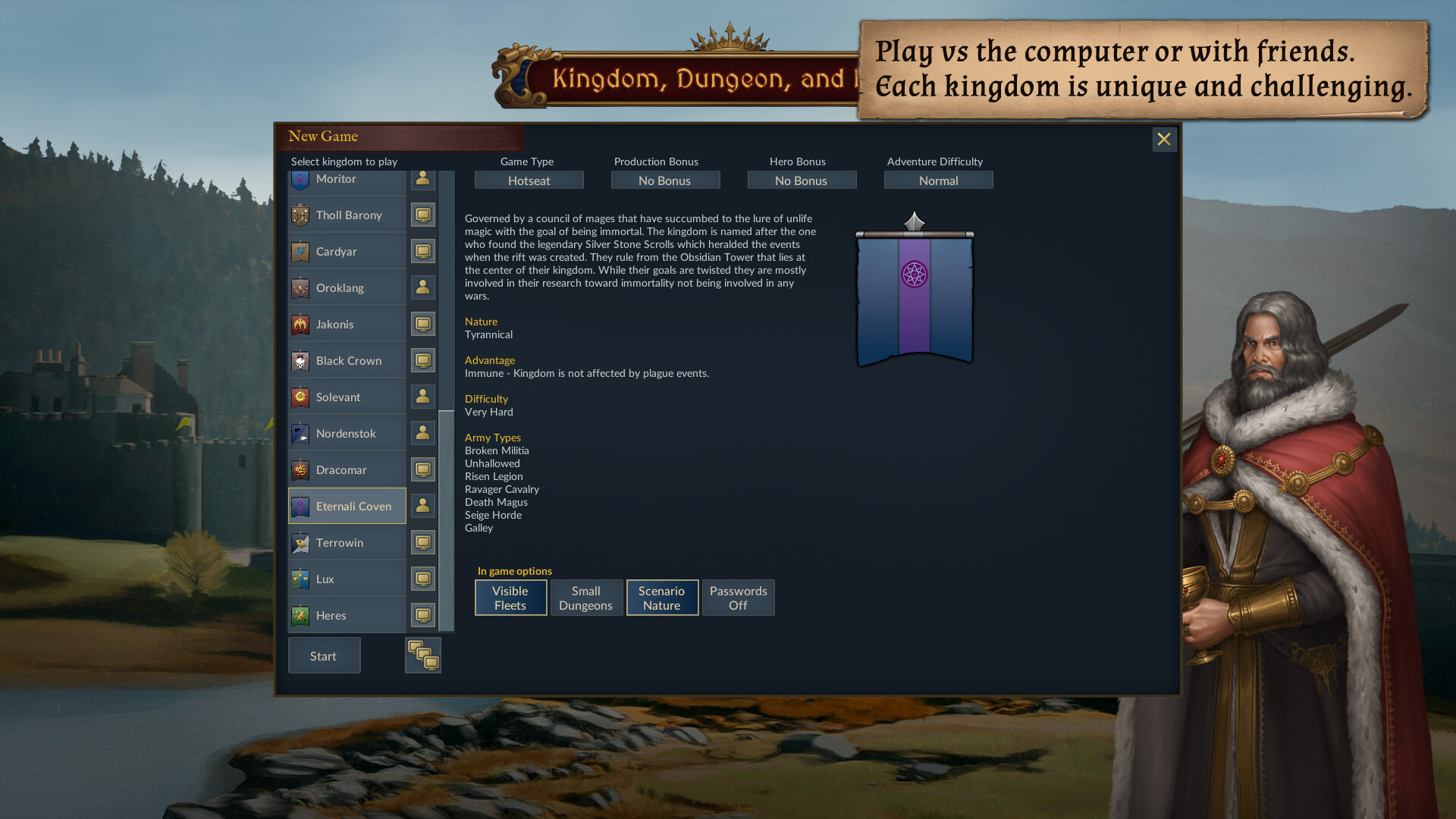1456x819 pixels.
Task: Select the Moritor kingdom icon
Action: point(301,178)
